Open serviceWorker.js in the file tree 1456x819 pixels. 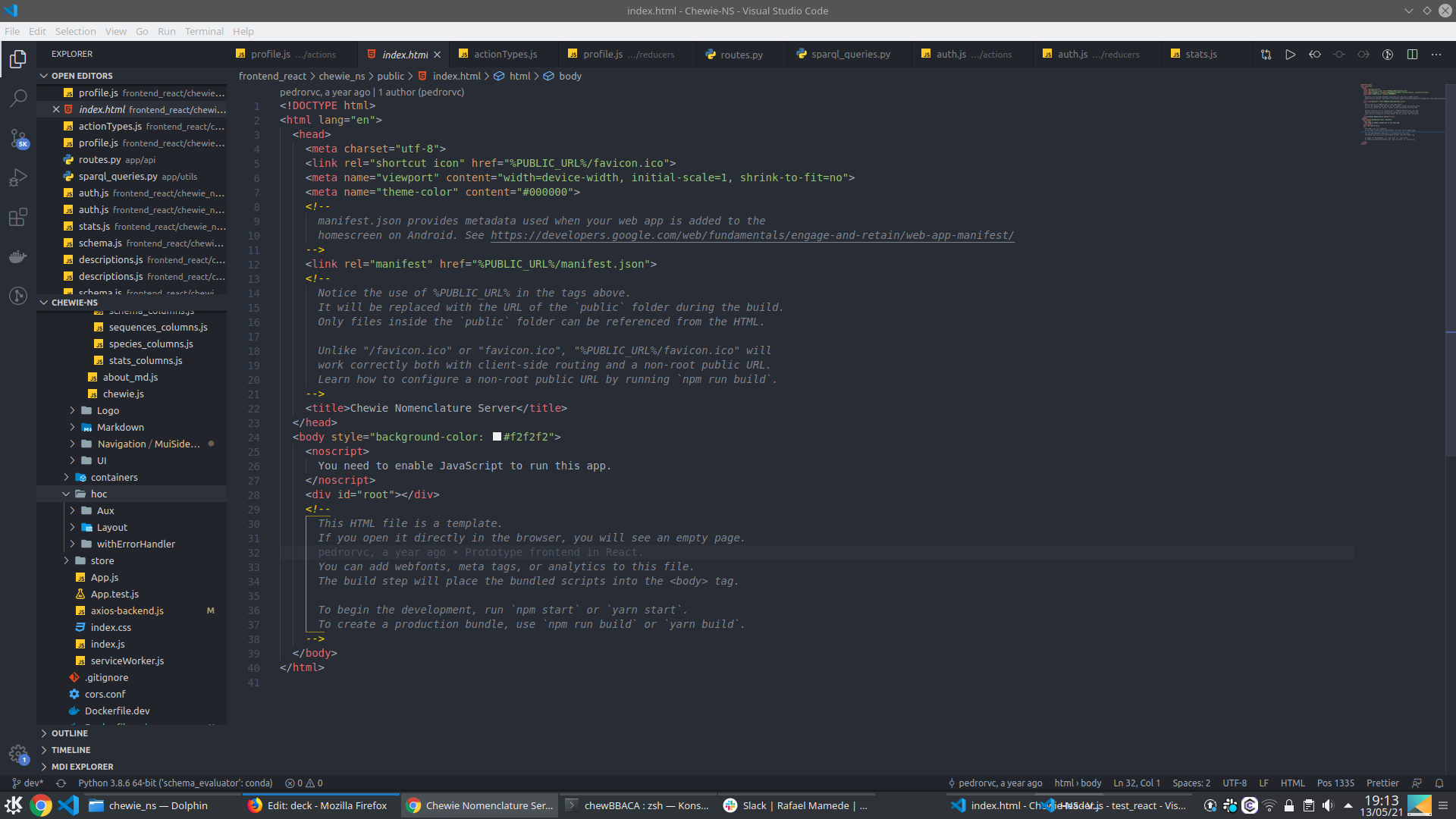[127, 661]
